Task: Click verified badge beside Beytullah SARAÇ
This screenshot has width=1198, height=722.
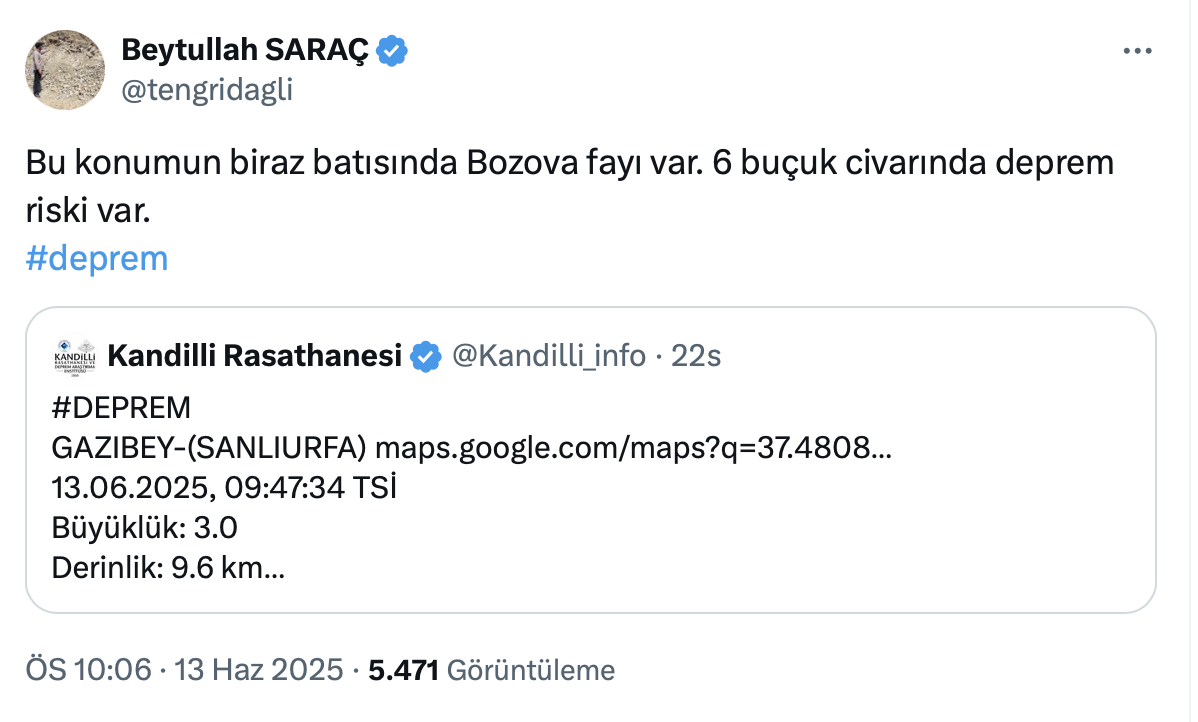Action: (x=391, y=50)
